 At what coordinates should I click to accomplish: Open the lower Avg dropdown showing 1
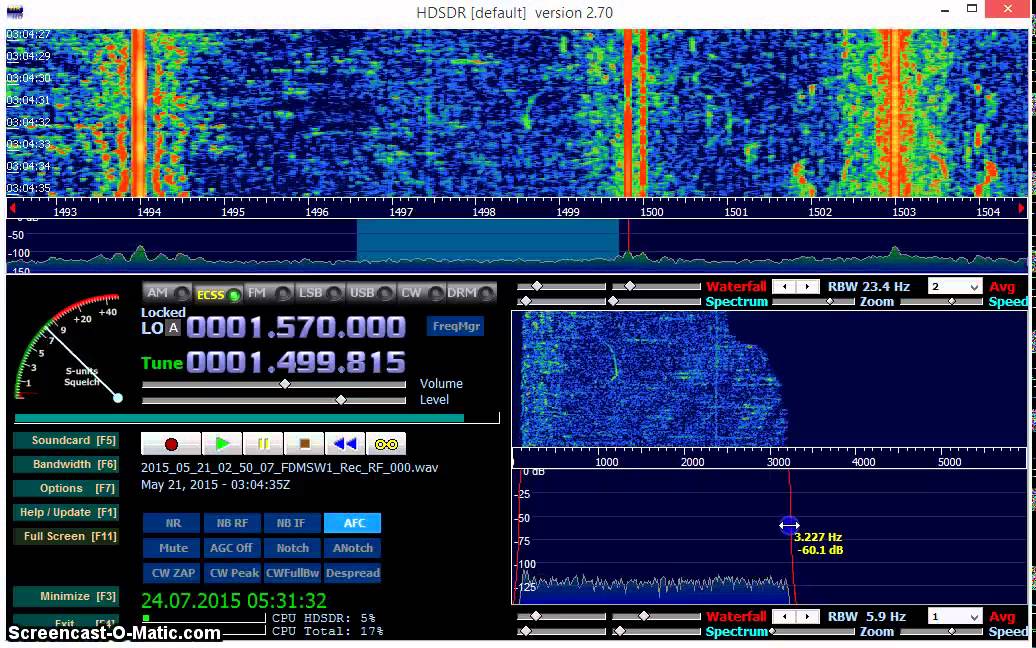coord(955,616)
